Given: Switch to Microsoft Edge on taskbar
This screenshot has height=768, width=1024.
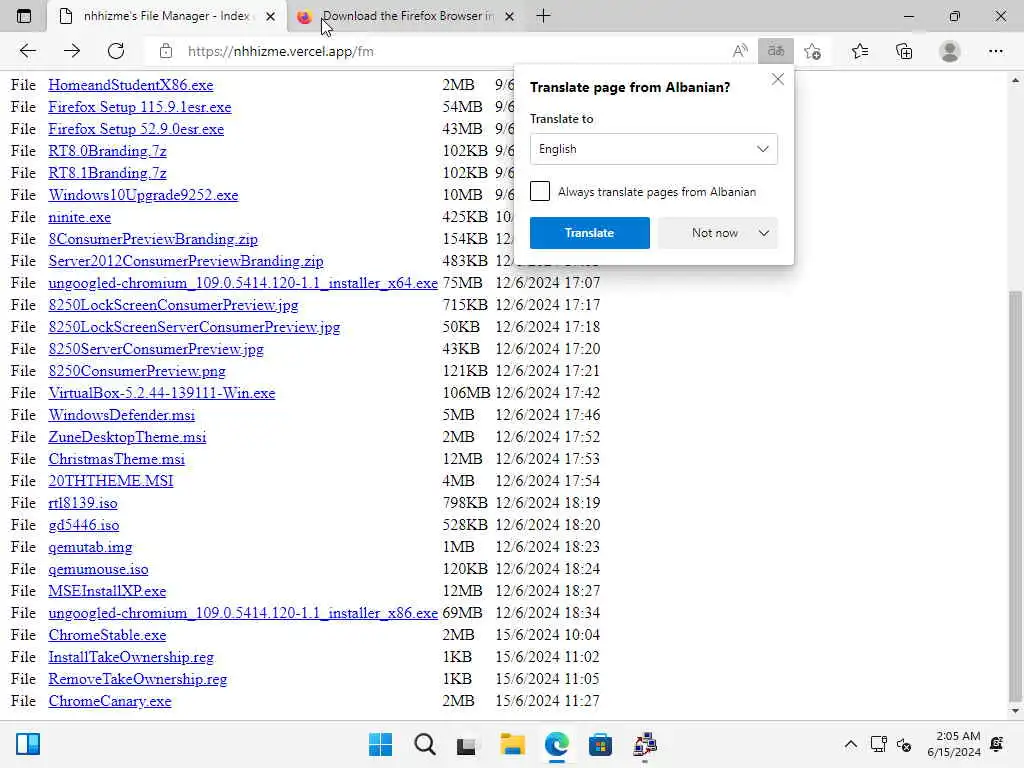Looking at the screenshot, I should [x=556, y=744].
